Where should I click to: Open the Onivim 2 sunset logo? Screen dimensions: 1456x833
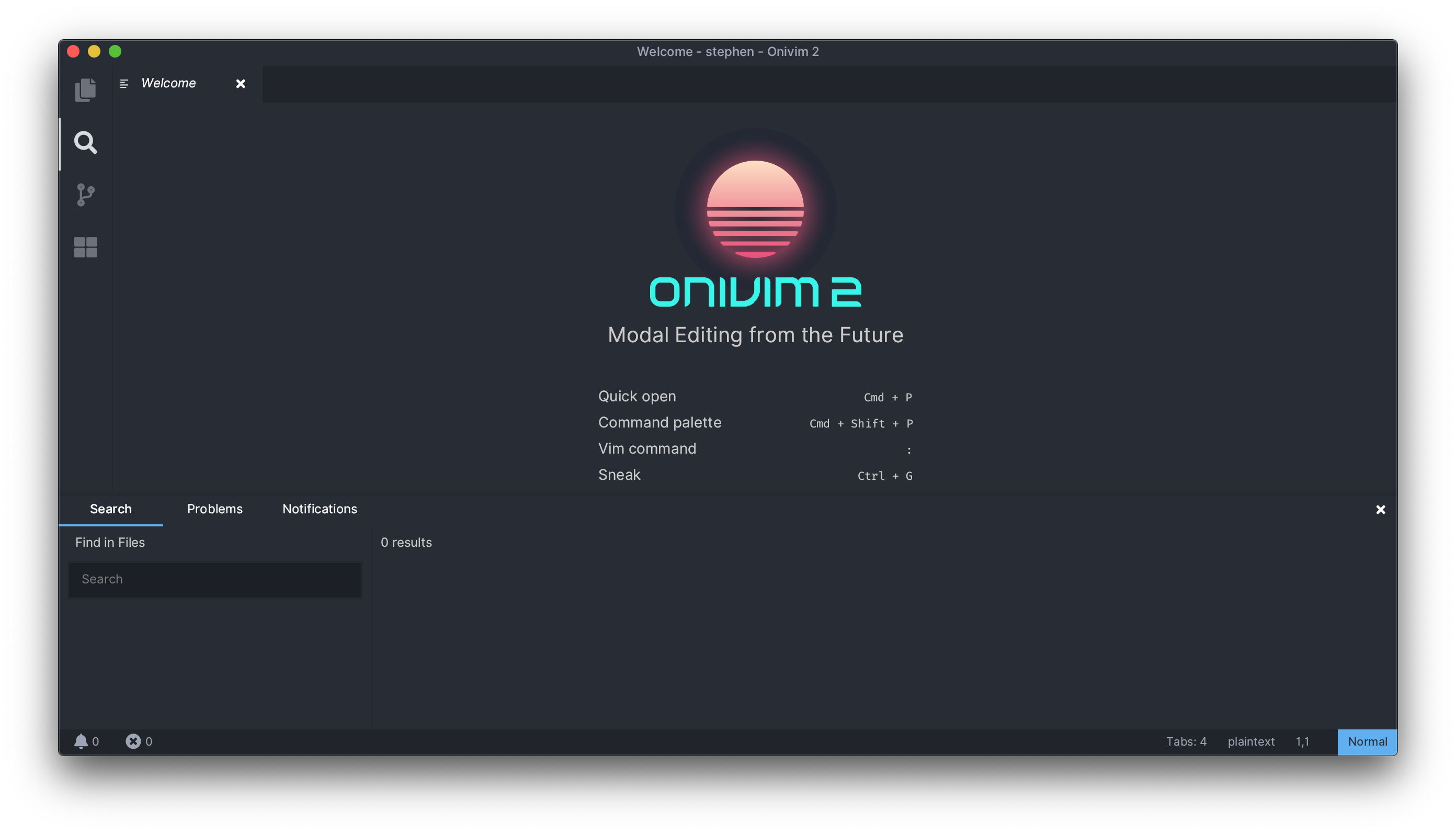(x=755, y=208)
